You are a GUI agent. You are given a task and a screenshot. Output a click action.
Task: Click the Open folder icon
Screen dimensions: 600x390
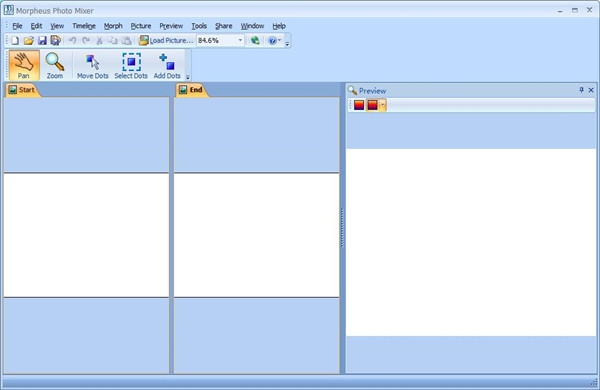pyautogui.click(x=29, y=40)
